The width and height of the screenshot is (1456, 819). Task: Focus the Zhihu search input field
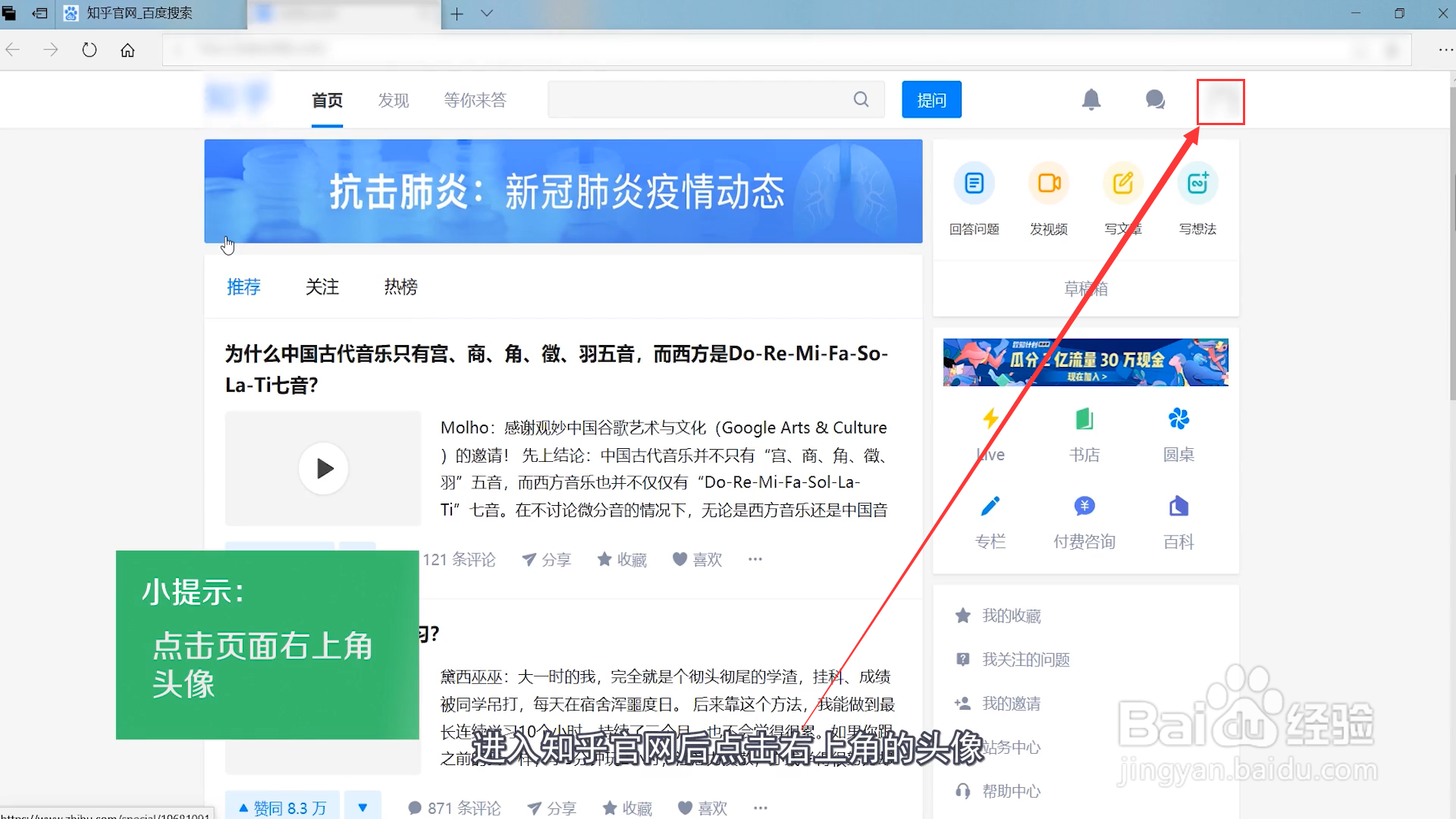pyautogui.click(x=698, y=99)
